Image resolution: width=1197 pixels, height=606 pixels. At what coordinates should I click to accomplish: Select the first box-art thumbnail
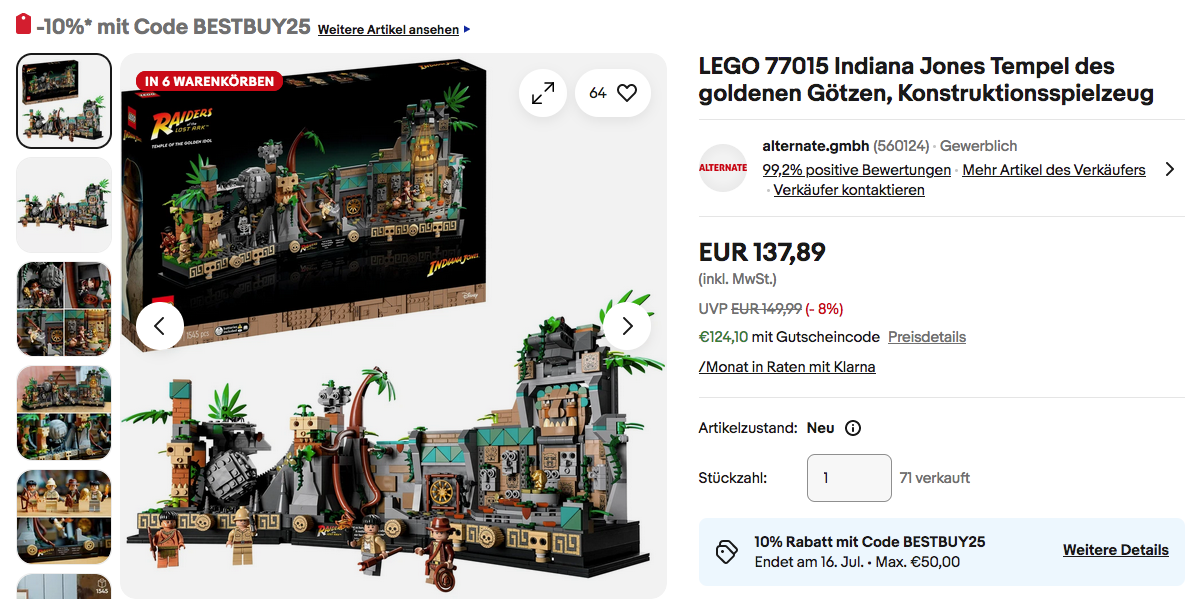(x=64, y=101)
